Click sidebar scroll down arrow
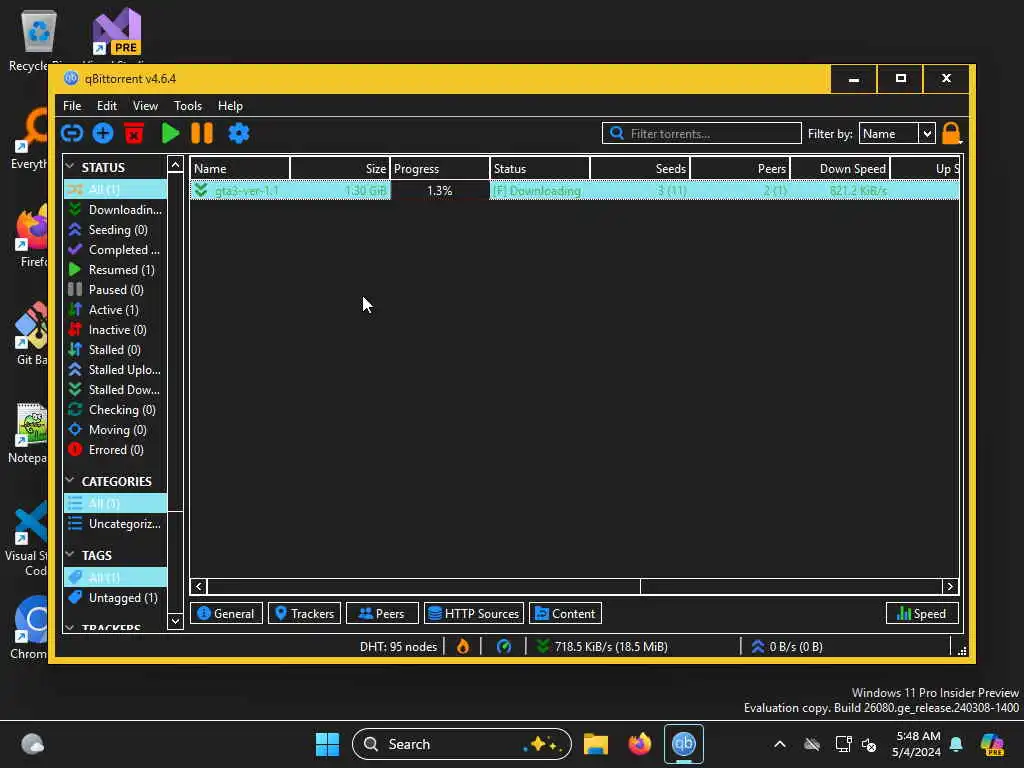 (x=175, y=620)
